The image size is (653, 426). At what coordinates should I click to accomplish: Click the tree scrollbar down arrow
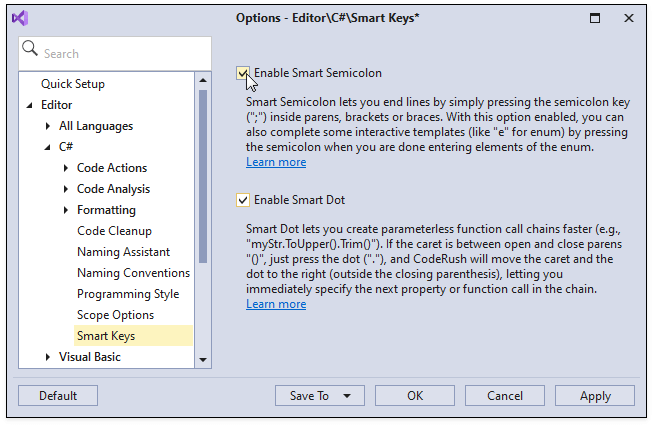point(203,359)
